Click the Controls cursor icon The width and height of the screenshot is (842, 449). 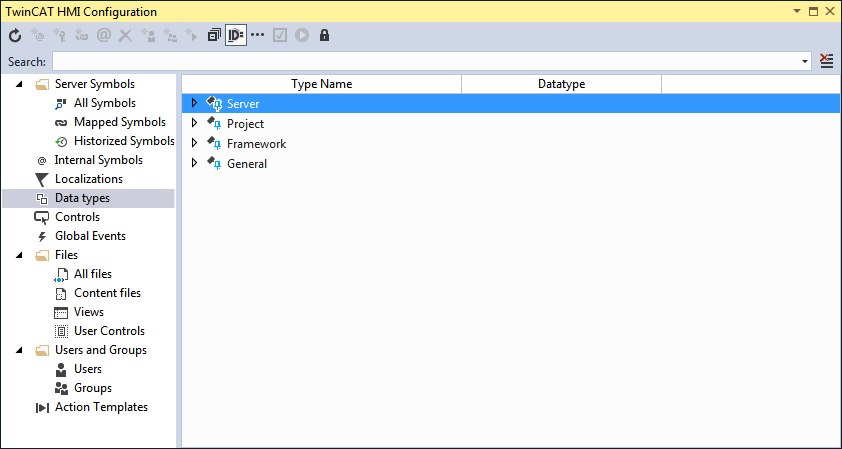(x=41, y=218)
